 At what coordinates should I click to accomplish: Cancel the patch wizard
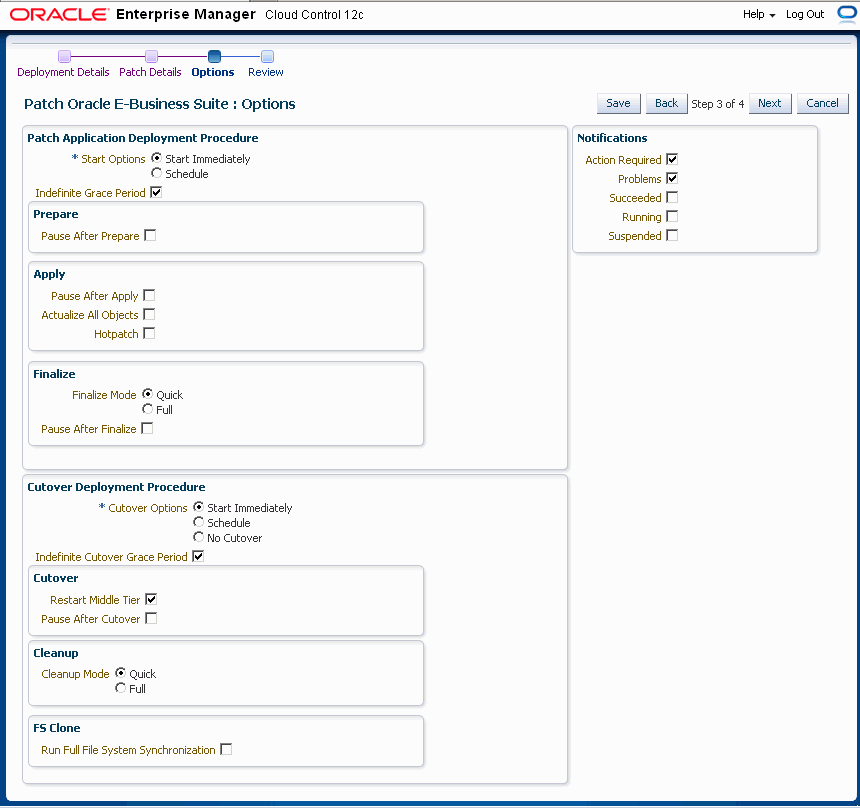[822, 103]
